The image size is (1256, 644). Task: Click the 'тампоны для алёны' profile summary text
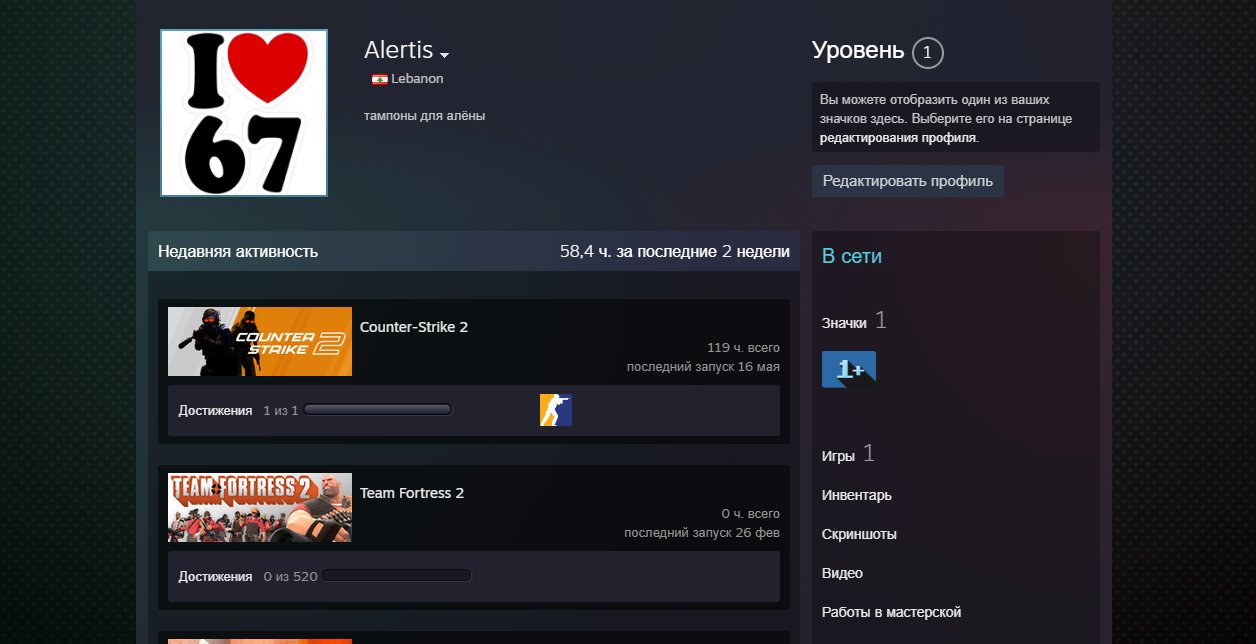[425, 116]
